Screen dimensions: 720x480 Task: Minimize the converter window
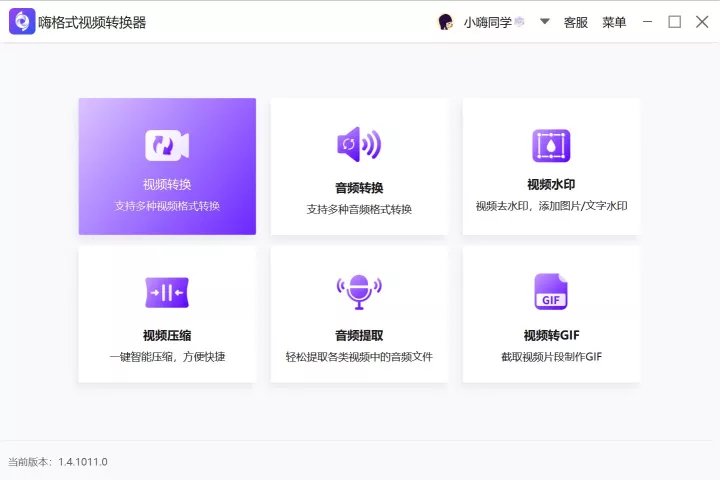(647, 22)
